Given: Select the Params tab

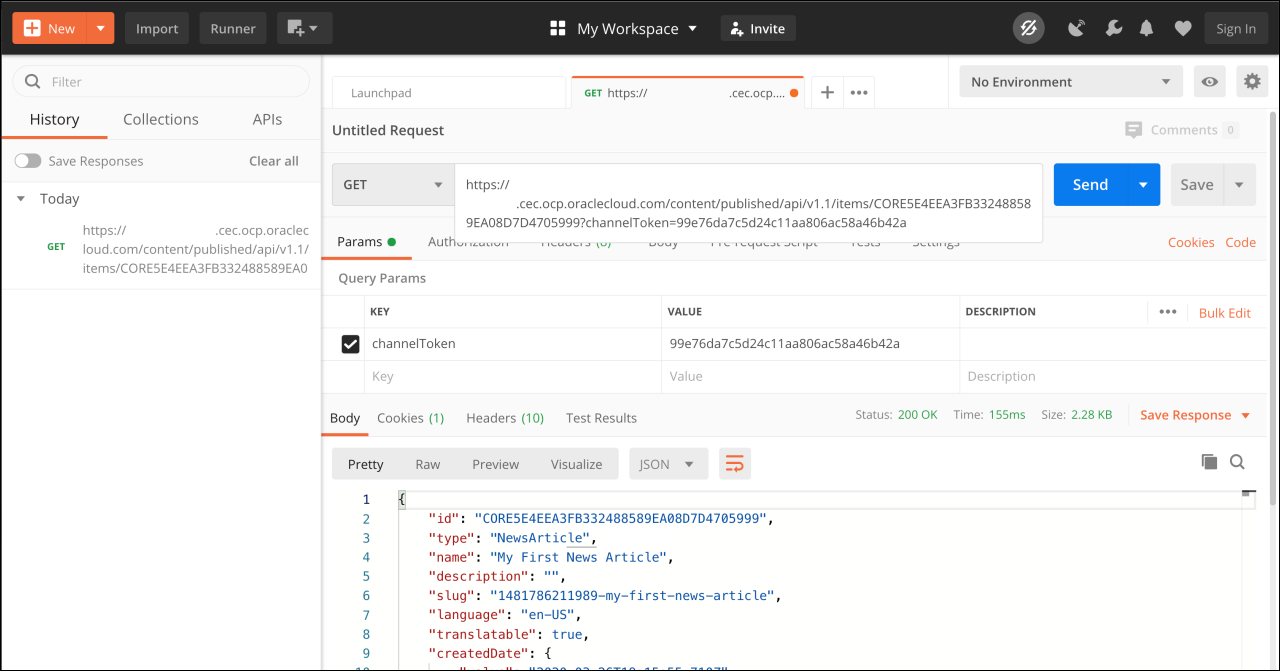Looking at the screenshot, I should click(366, 242).
